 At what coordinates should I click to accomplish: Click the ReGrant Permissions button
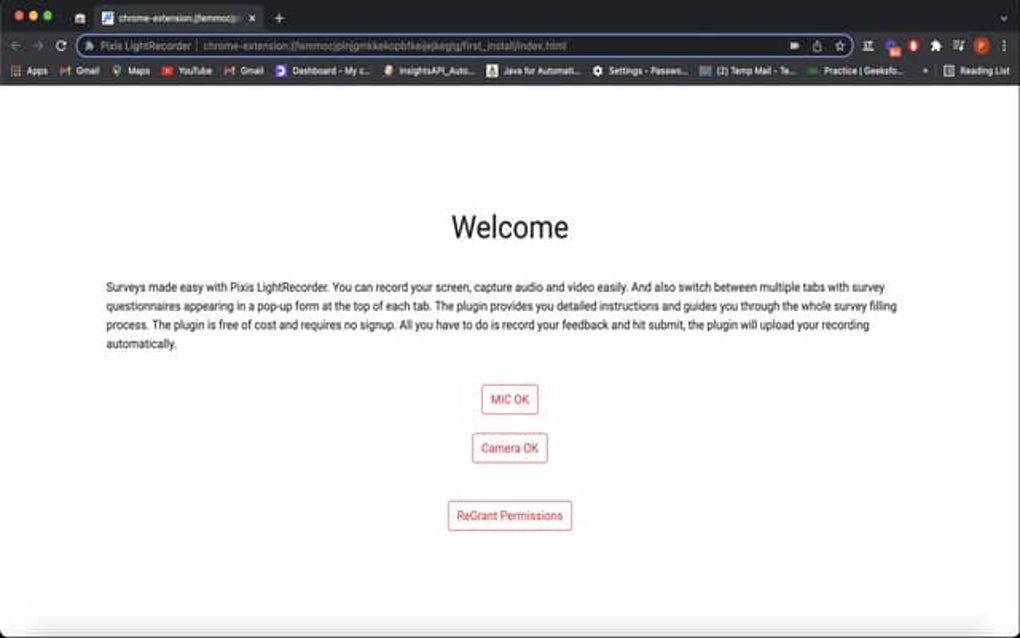pyautogui.click(x=510, y=515)
